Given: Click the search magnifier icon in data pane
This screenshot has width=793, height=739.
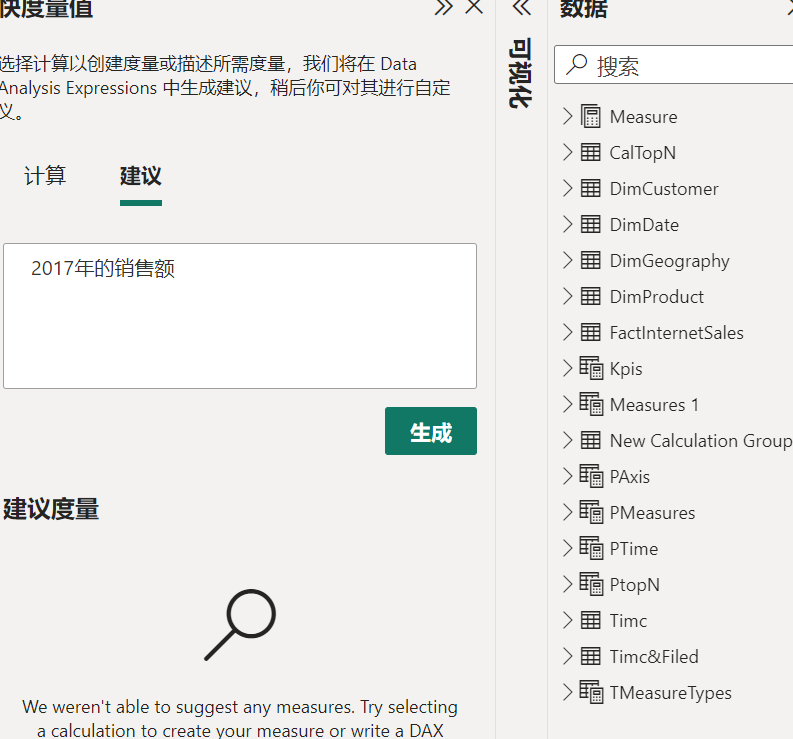Looking at the screenshot, I should click(577, 65).
